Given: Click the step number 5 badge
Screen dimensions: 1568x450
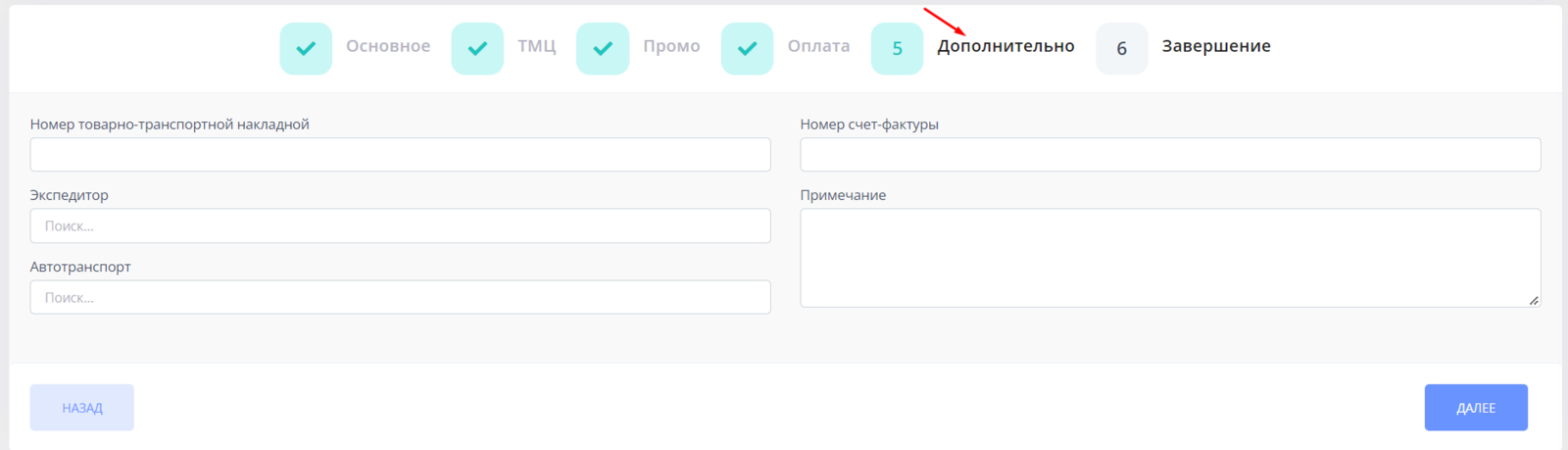Looking at the screenshot, I should coord(897,48).
